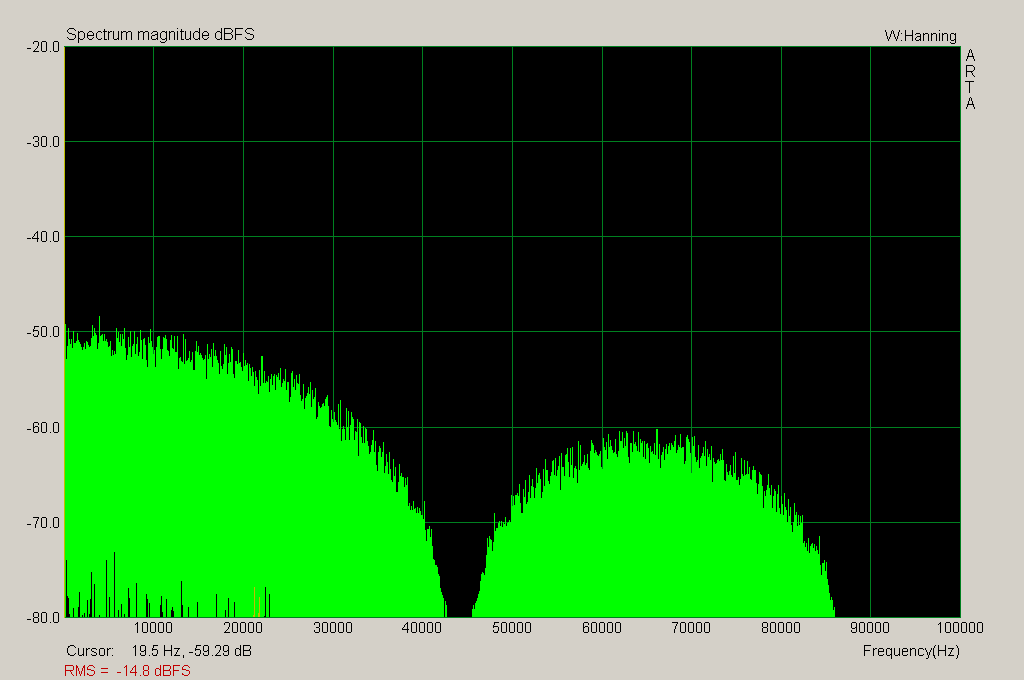This screenshot has width=1024, height=680.
Task: Click the "Spectrum magnitude dBFS" title
Action: tap(160, 35)
